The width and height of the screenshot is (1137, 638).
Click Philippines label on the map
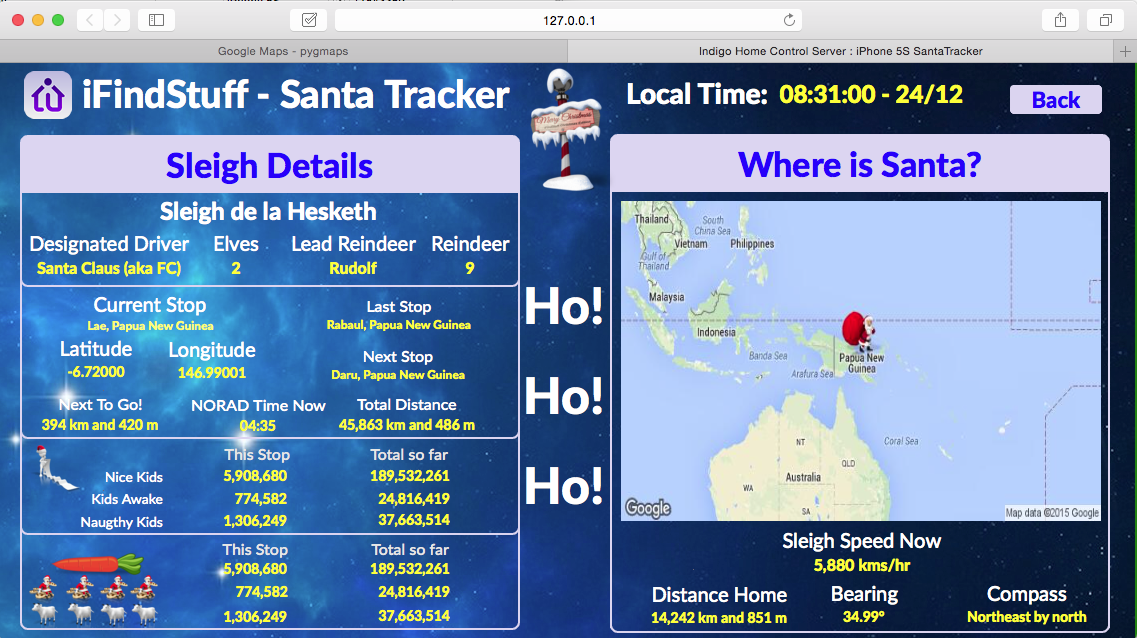pos(752,244)
